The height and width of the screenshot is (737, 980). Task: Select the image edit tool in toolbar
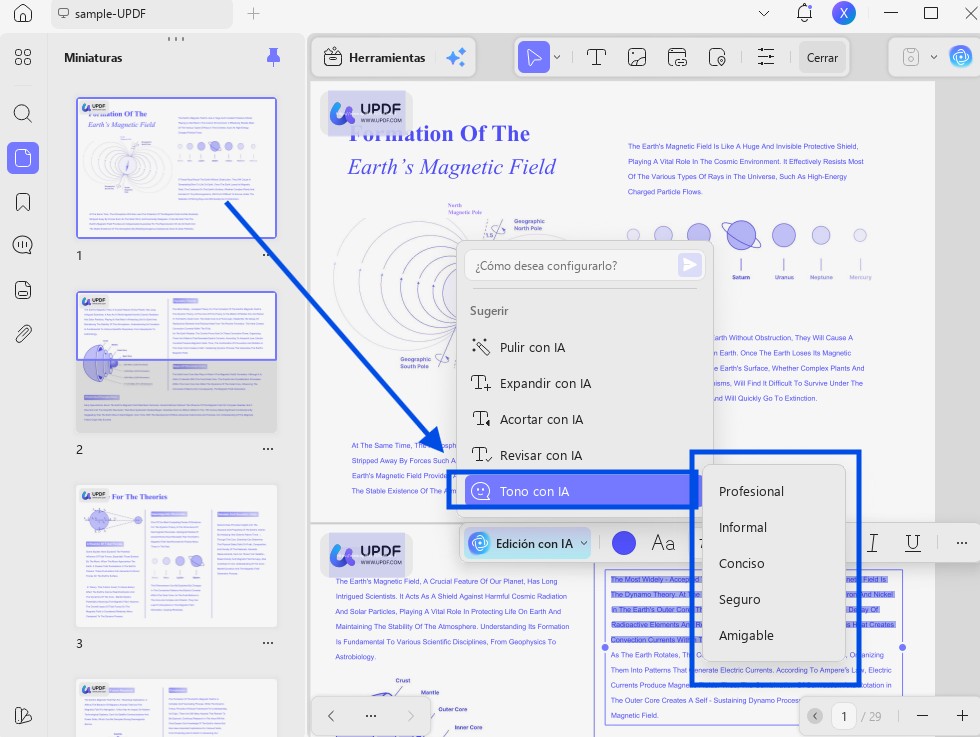click(x=636, y=58)
